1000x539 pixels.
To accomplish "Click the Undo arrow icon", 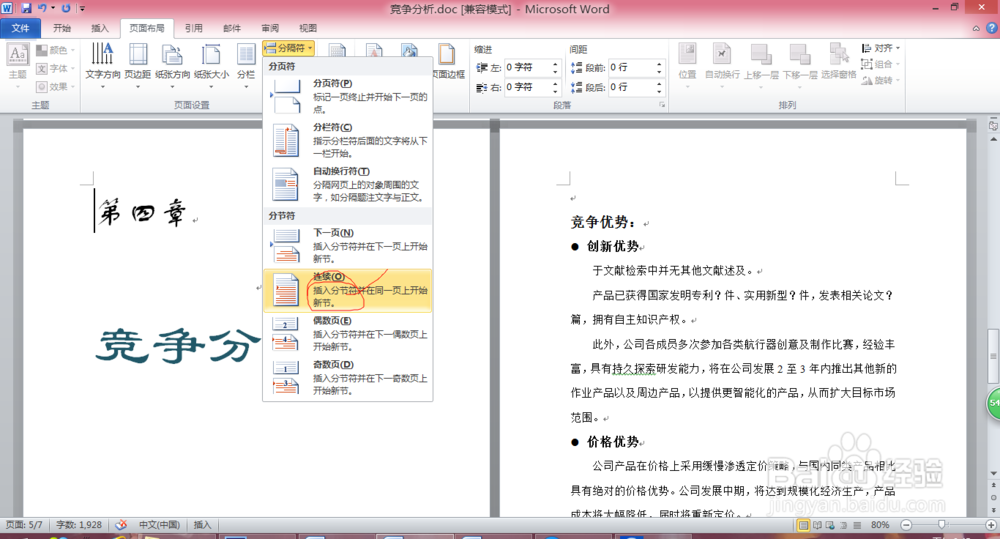I will point(43,8).
